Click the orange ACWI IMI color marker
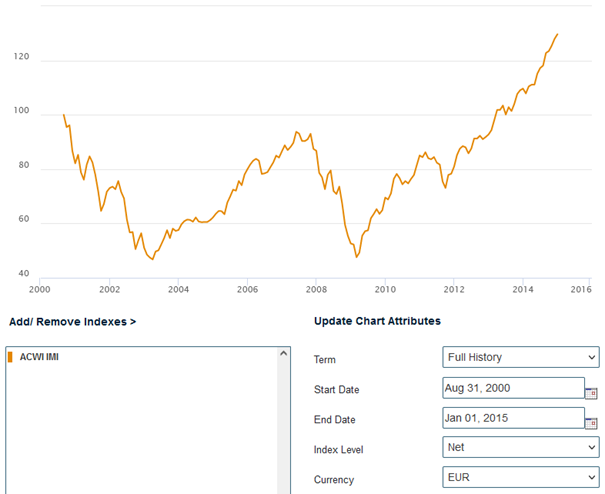This screenshot has width=605, height=494. (10, 357)
